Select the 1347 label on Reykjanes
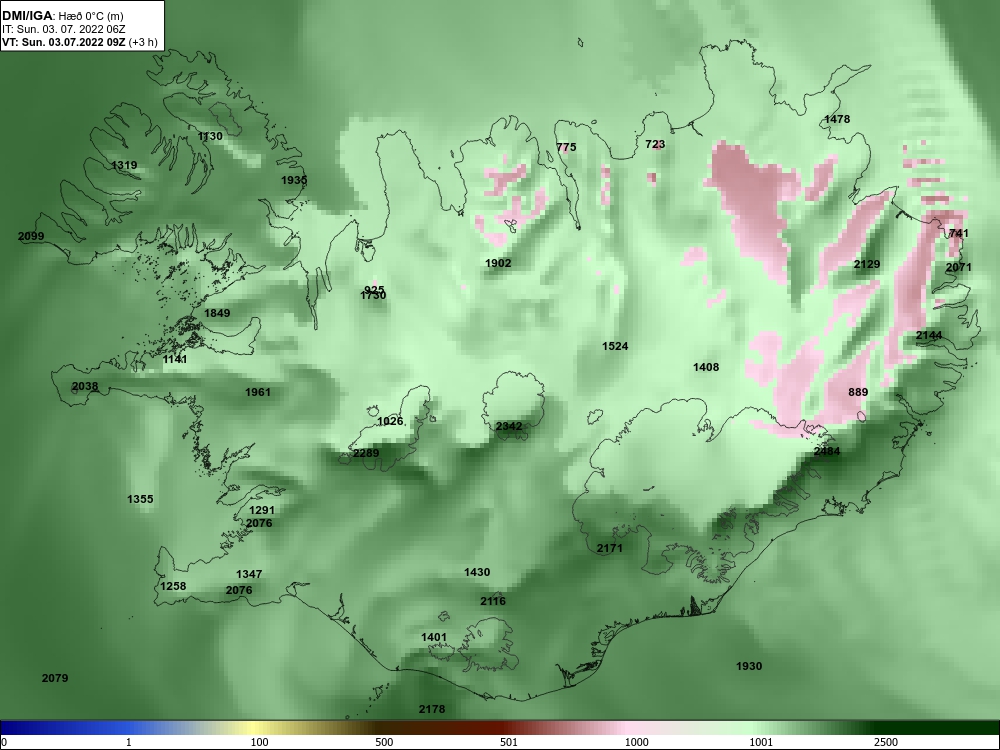 click(x=249, y=575)
